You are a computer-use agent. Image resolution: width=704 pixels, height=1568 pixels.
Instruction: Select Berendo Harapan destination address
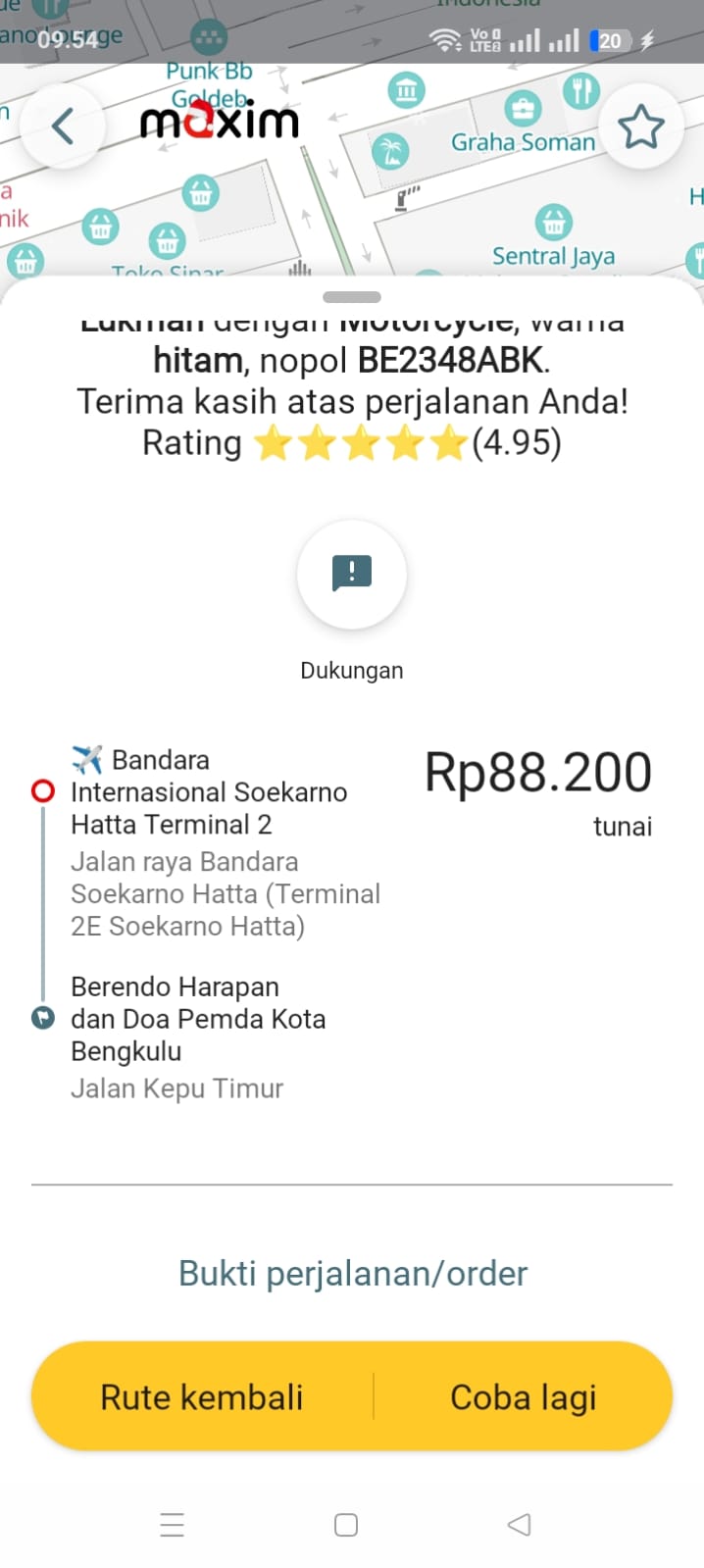point(198,1019)
